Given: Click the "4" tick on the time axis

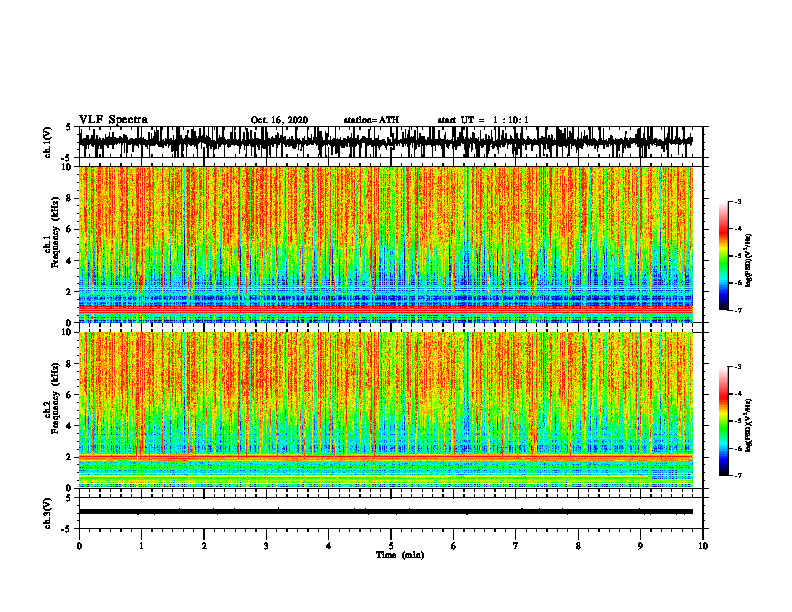Looking at the screenshot, I should (329, 546).
